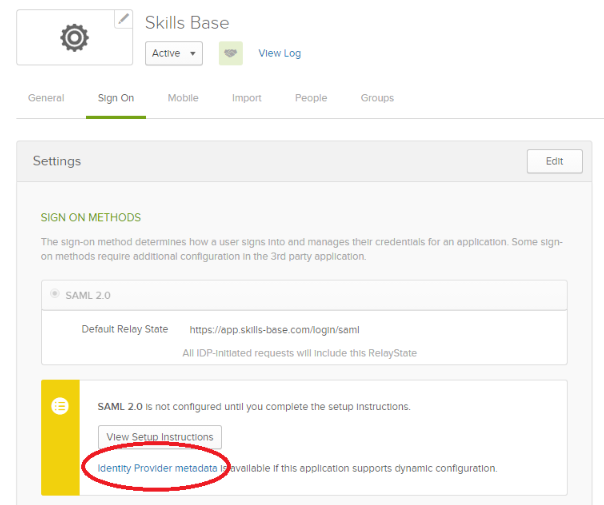Switch to the General tab
The width and height of the screenshot is (604, 505).
point(46,98)
